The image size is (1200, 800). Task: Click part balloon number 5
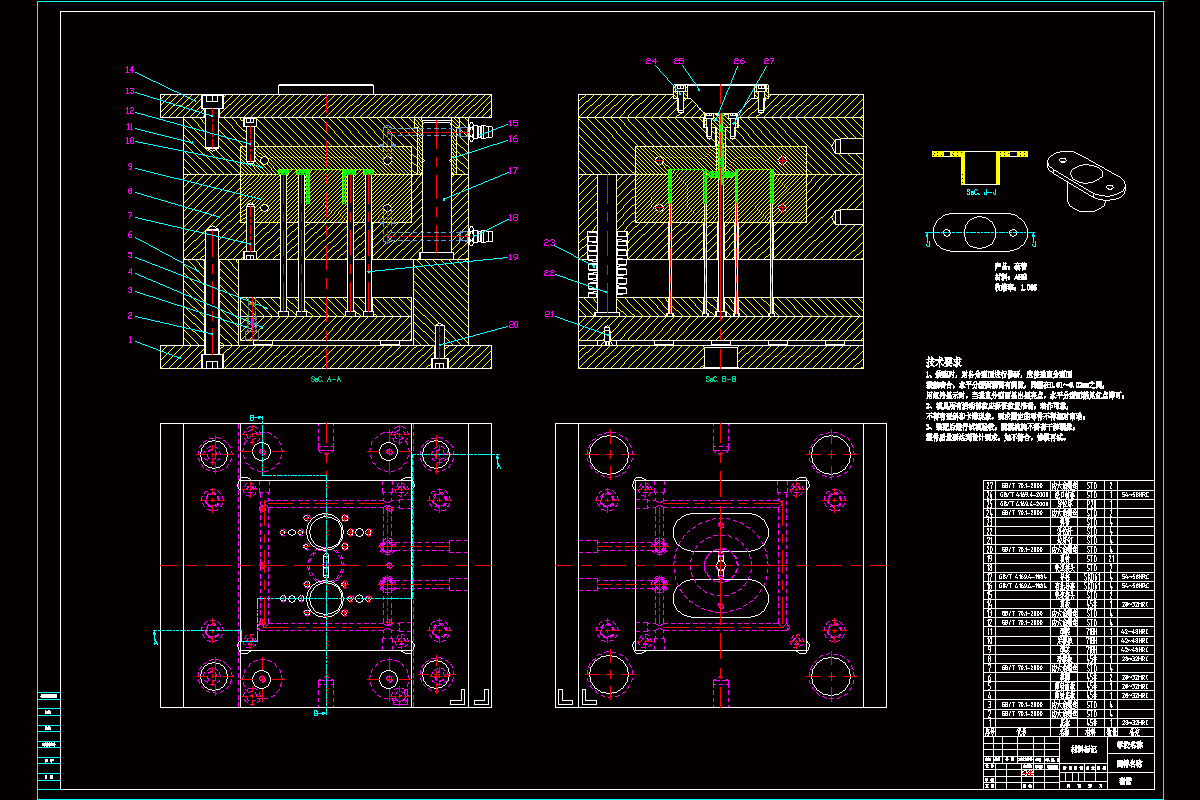(x=130, y=255)
